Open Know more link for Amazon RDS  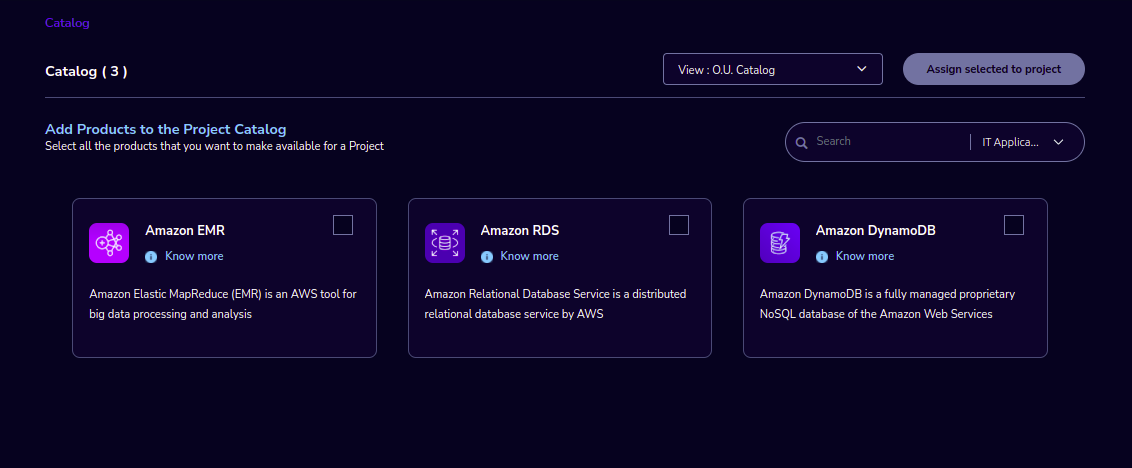point(529,256)
